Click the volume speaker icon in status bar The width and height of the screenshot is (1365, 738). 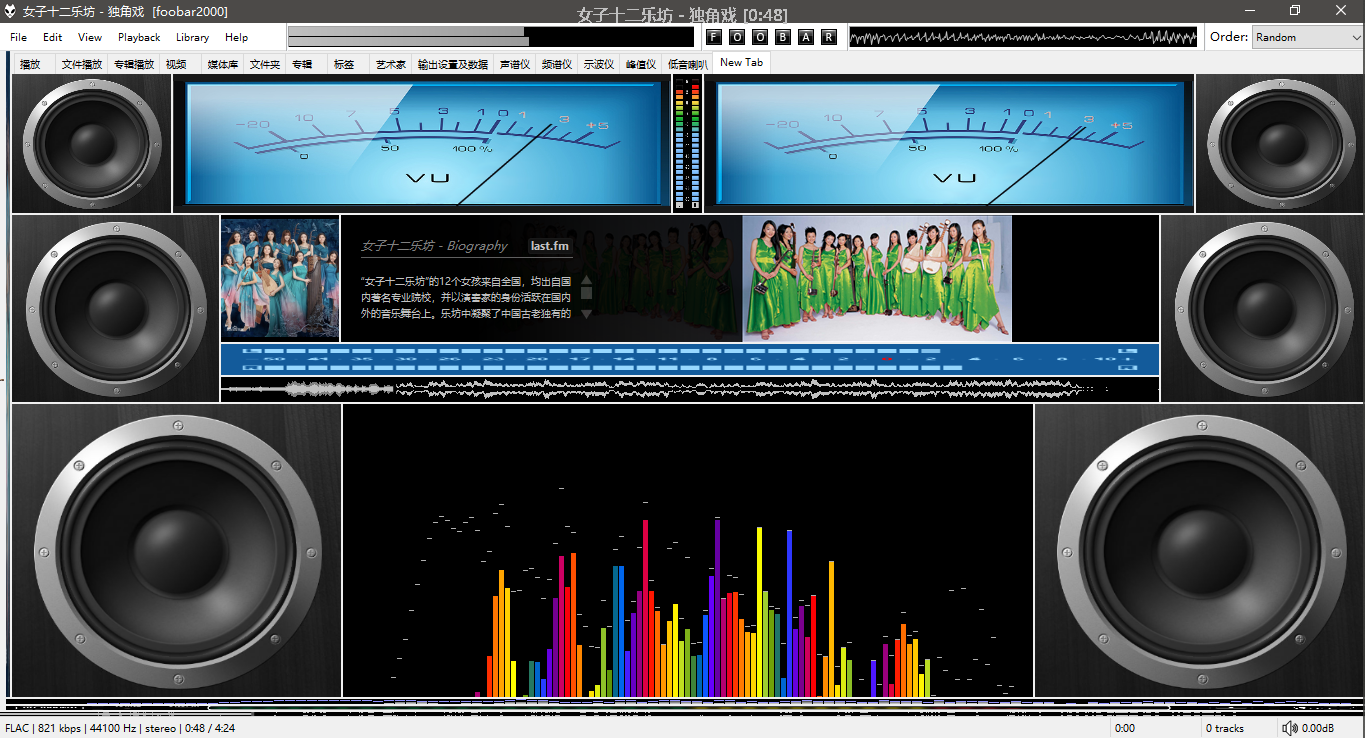[x=1290, y=728]
